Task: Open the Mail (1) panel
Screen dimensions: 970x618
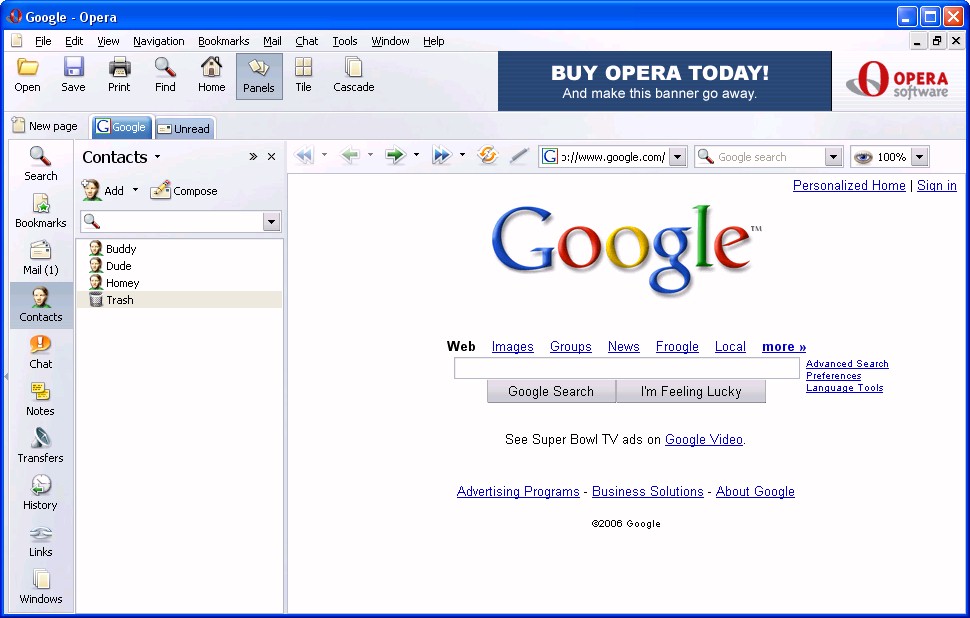Action: click(x=40, y=258)
